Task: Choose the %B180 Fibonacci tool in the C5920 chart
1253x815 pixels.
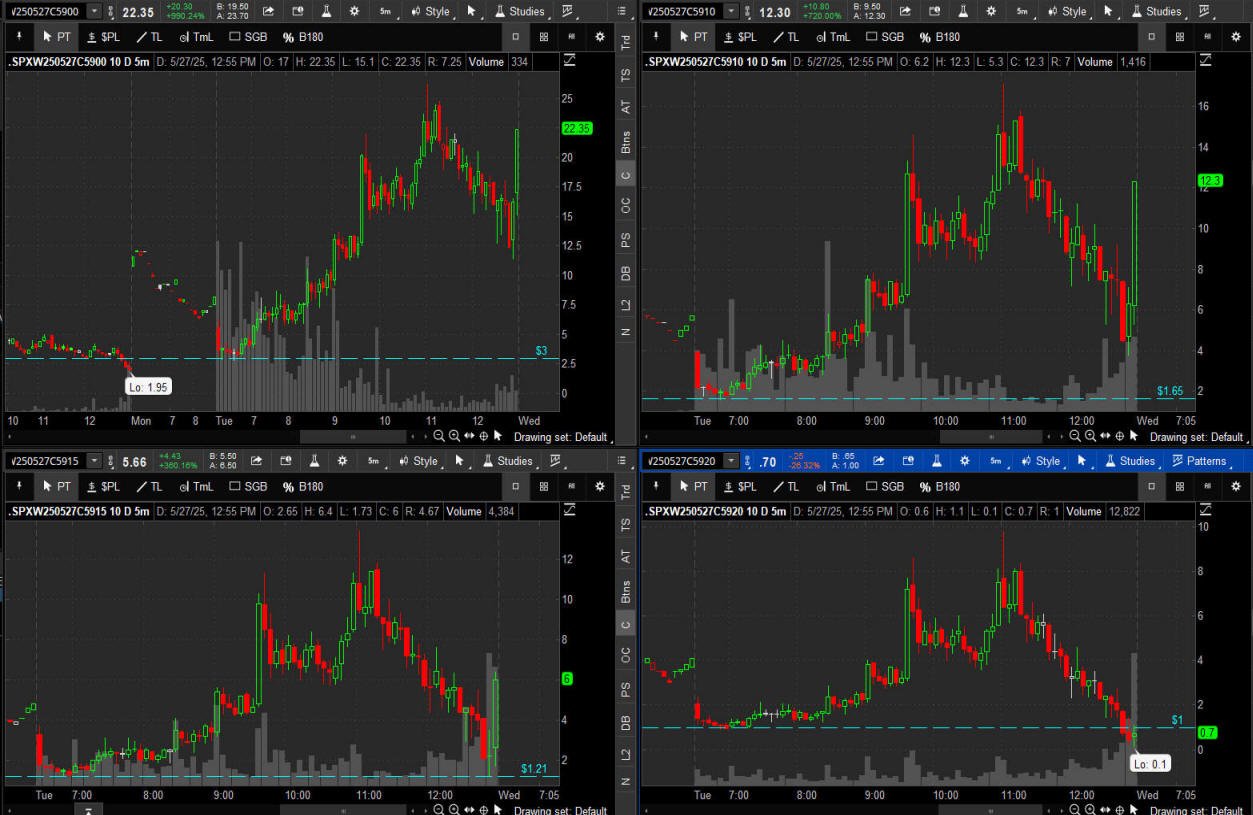Action: pyautogui.click(x=939, y=486)
